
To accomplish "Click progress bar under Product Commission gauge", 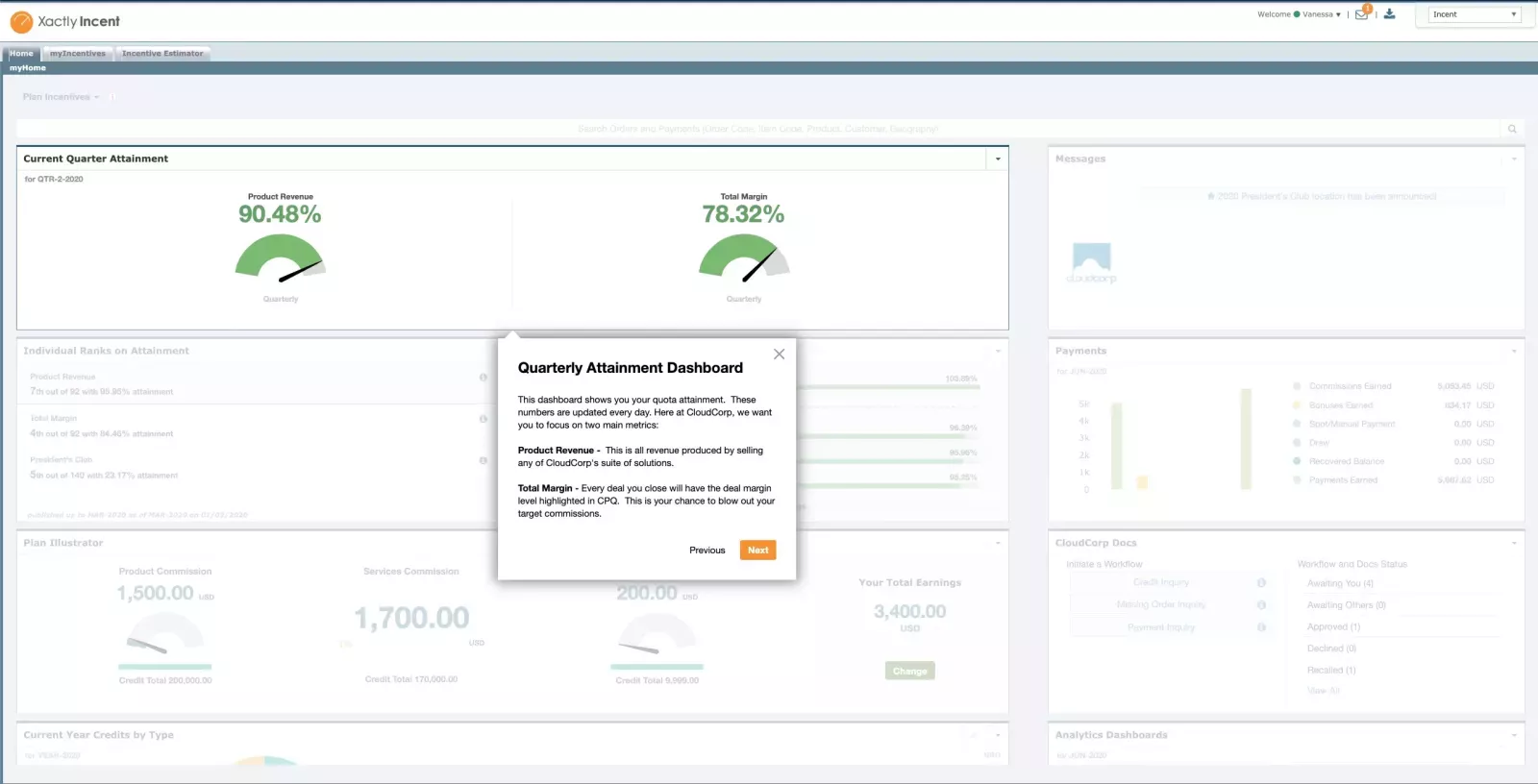I will (x=165, y=667).
